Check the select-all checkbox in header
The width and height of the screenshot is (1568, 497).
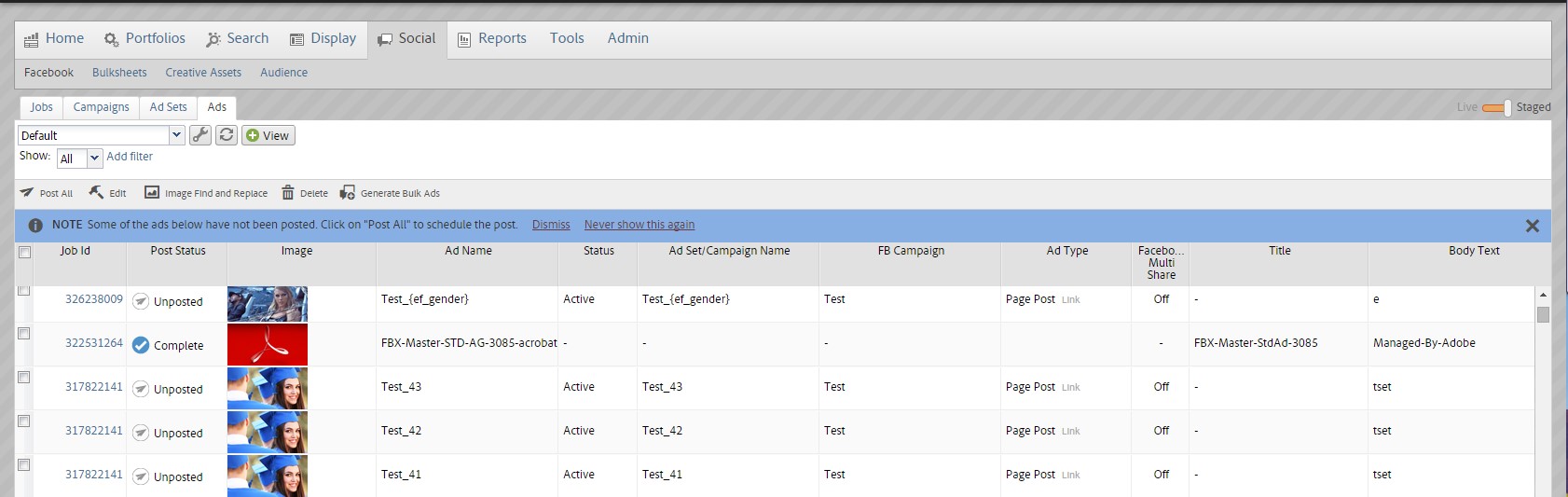pos(25,252)
